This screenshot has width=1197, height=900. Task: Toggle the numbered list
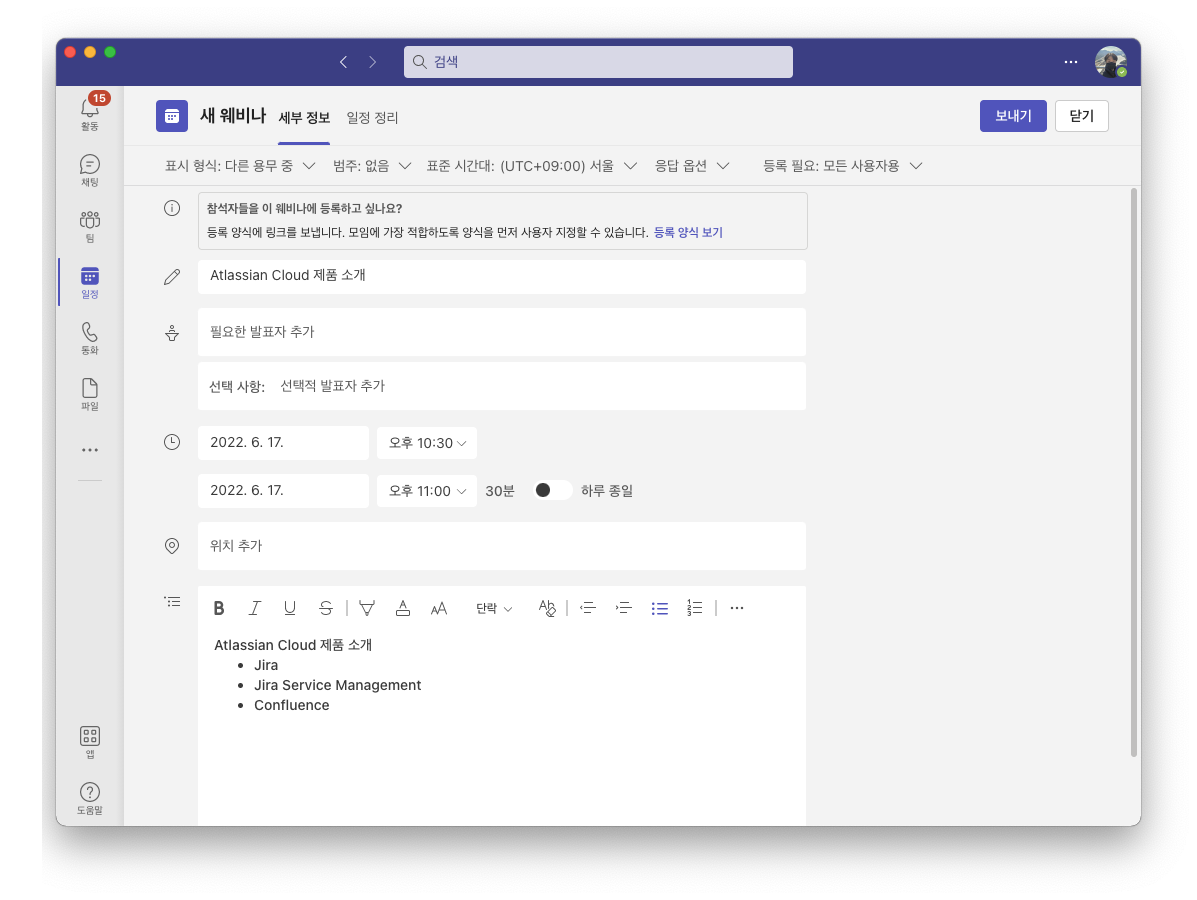click(695, 608)
